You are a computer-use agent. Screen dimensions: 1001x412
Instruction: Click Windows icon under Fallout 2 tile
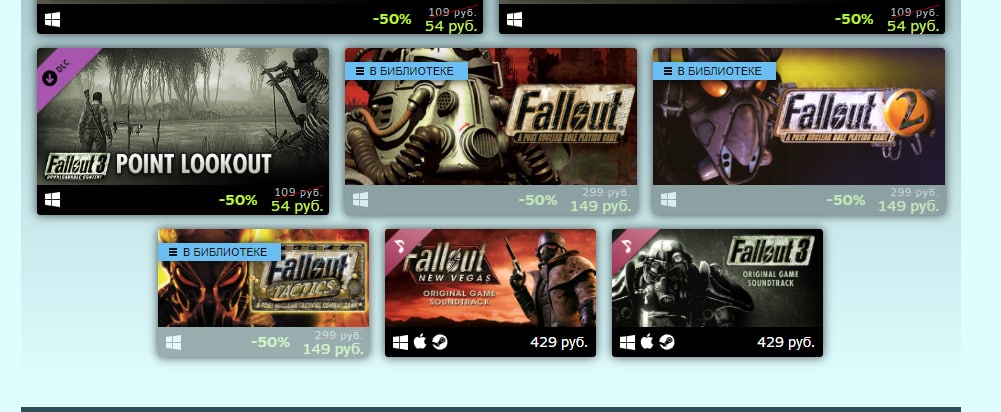(x=668, y=200)
